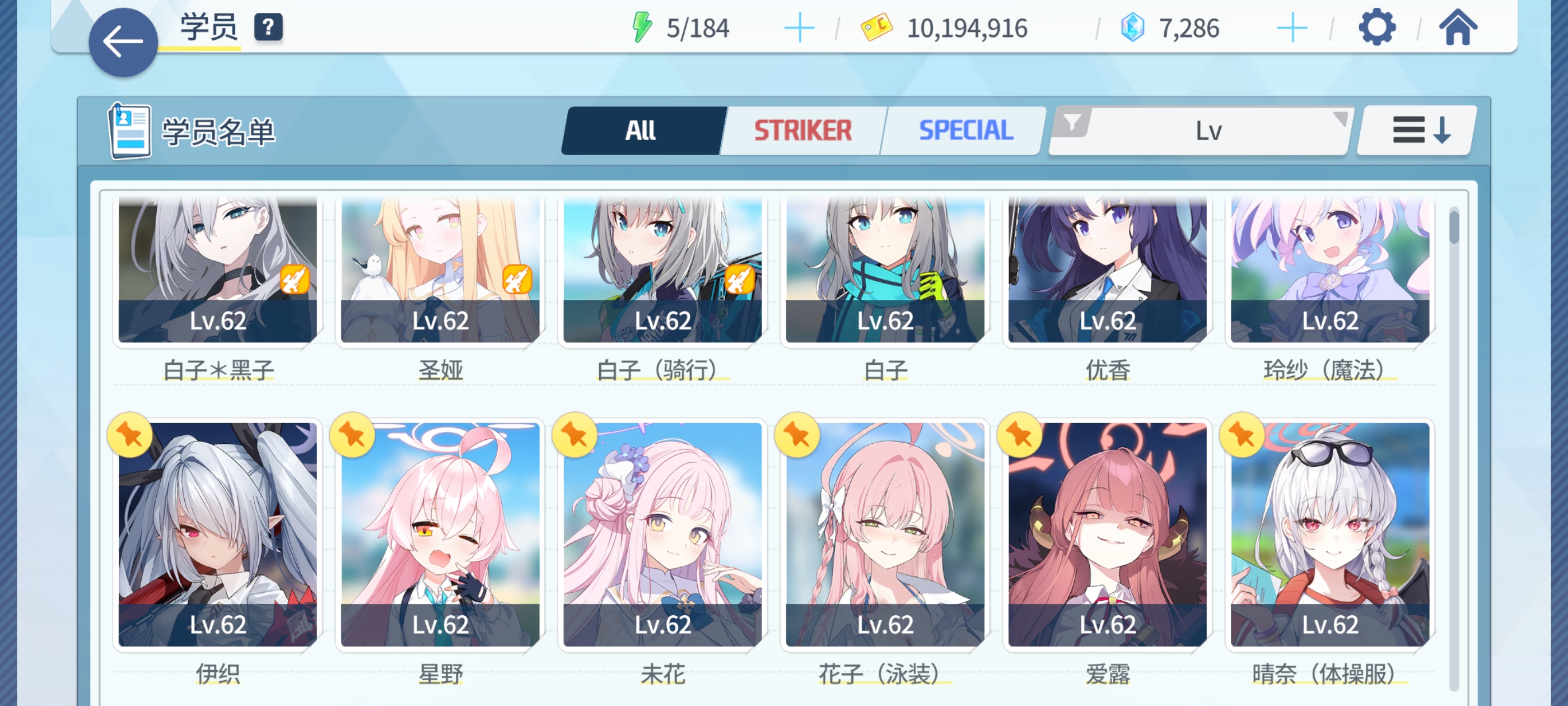The width and height of the screenshot is (1568, 706).
Task: Open 未花's character portrait
Action: coord(662,534)
